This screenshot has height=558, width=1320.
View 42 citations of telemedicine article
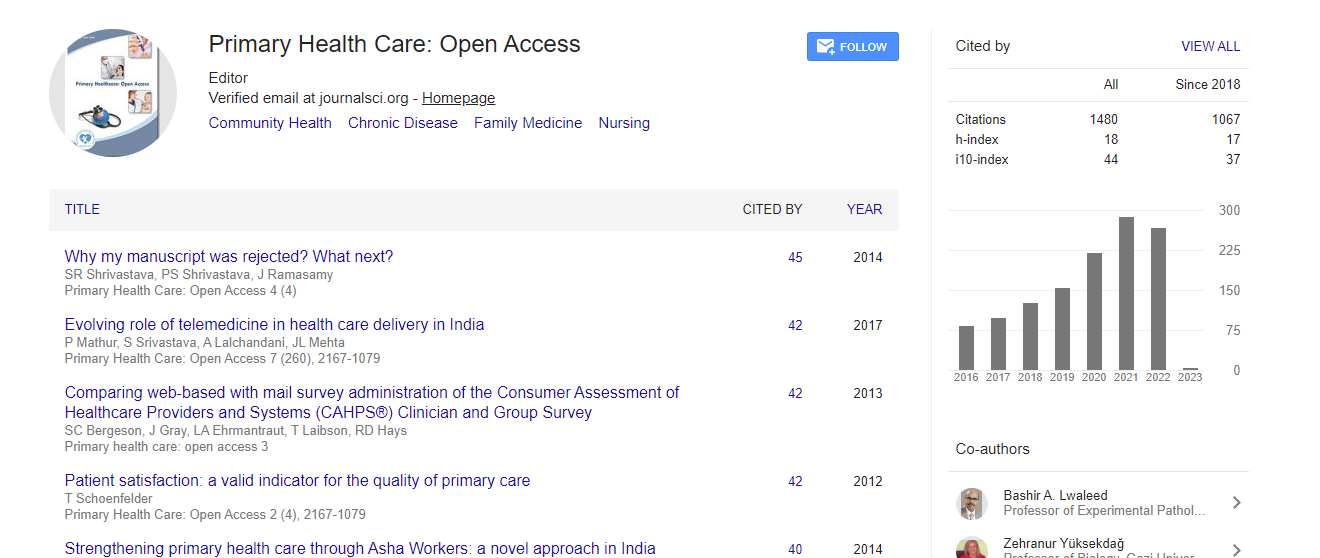point(795,325)
